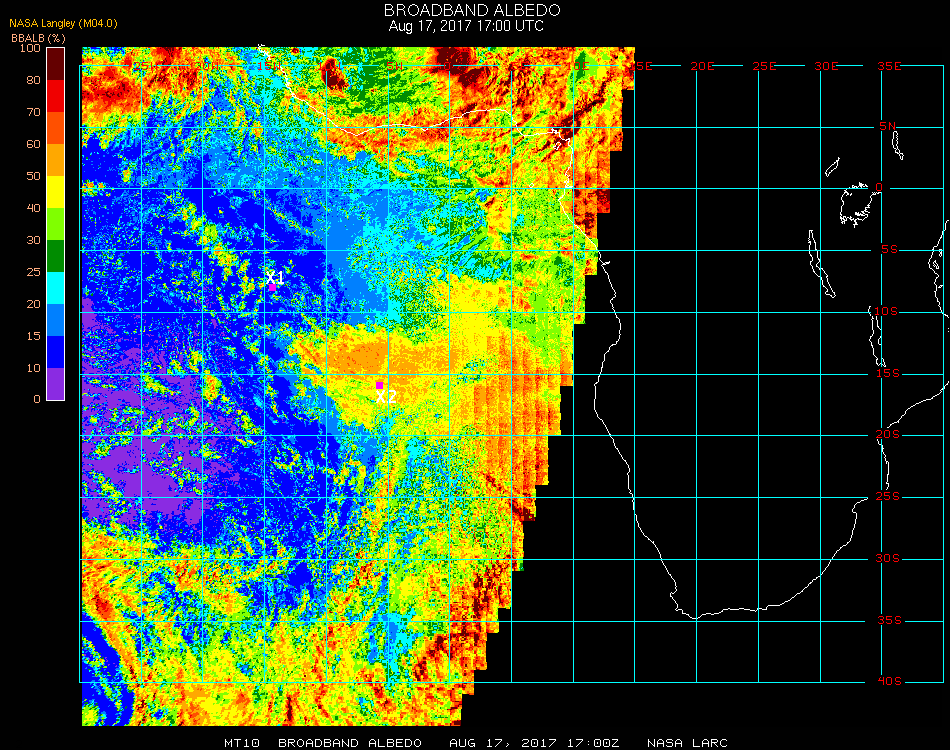Select the X1 point label
The image size is (950, 750).
coord(275,278)
